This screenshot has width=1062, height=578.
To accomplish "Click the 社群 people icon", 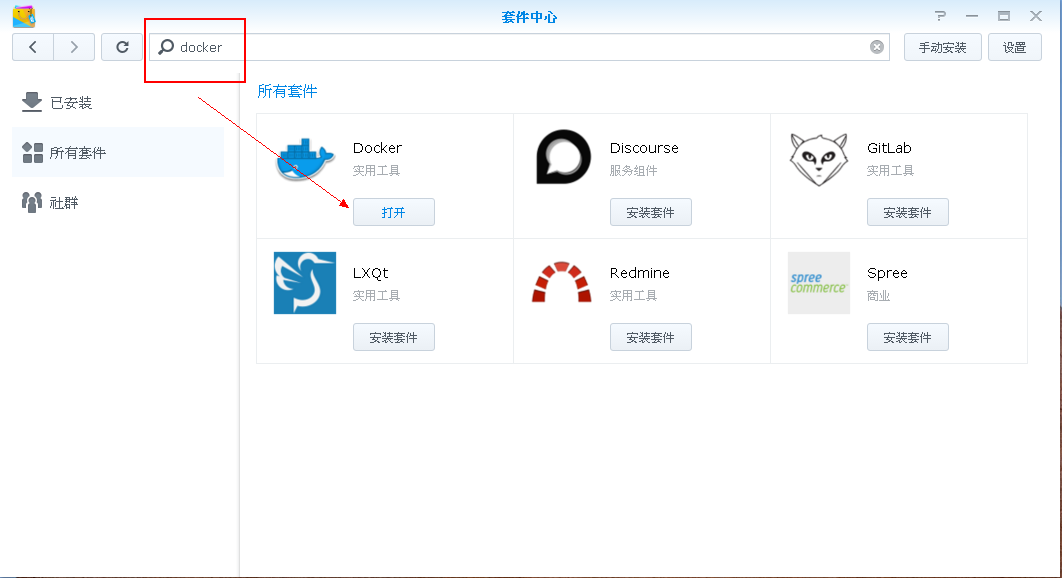I will pyautogui.click(x=31, y=202).
